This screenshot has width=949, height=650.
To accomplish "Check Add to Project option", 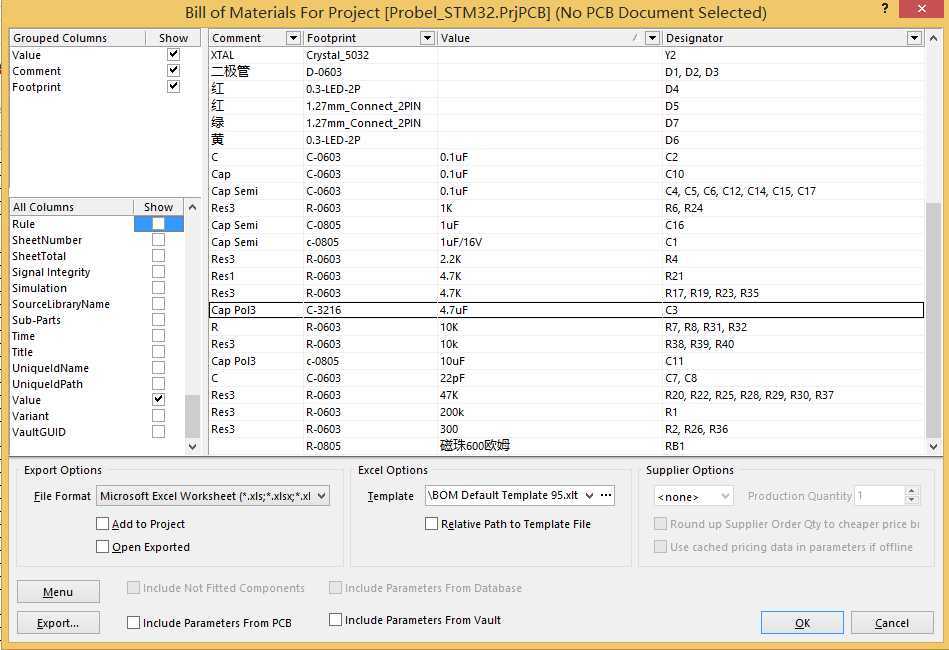I will (103, 524).
